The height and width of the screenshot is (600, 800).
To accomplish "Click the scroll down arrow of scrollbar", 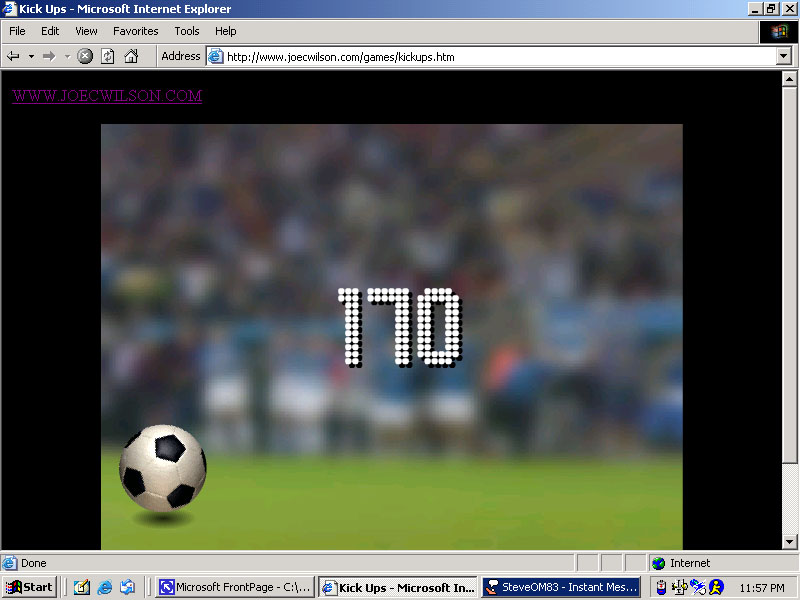I will pos(791,542).
